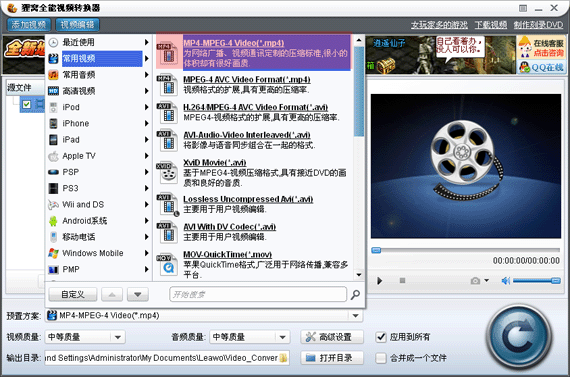Image resolution: width=570 pixels, height=377 pixels.
Task: Click the iPad device icon
Action: pyautogui.click(x=53, y=140)
